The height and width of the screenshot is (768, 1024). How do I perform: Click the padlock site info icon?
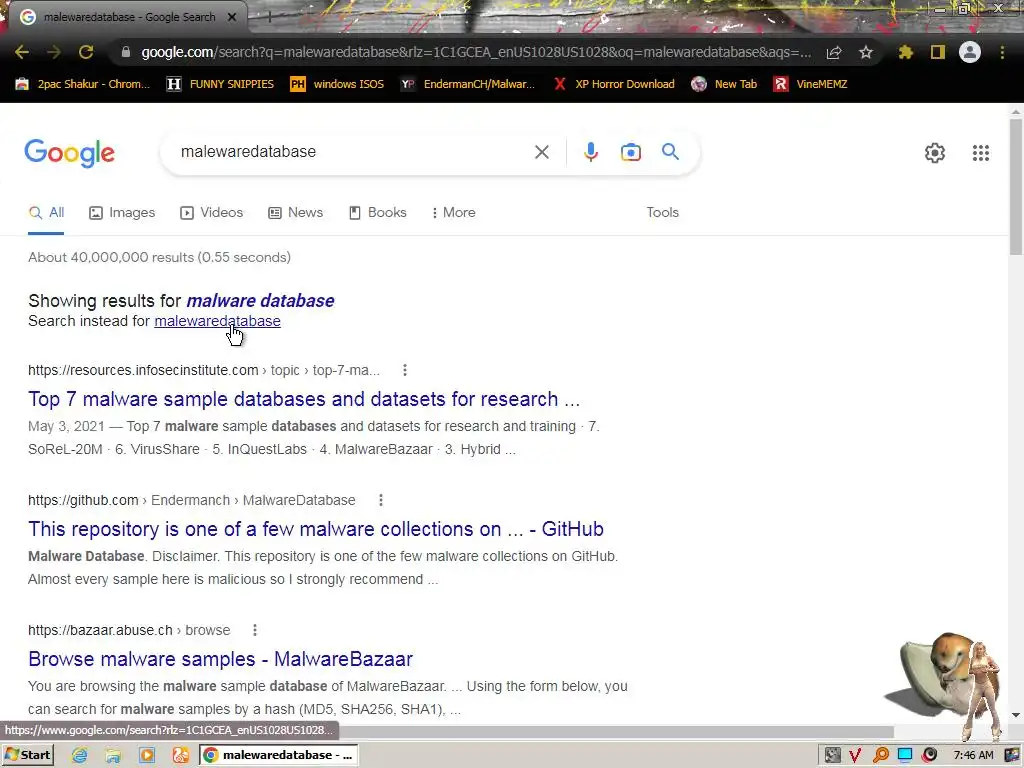[x=126, y=52]
